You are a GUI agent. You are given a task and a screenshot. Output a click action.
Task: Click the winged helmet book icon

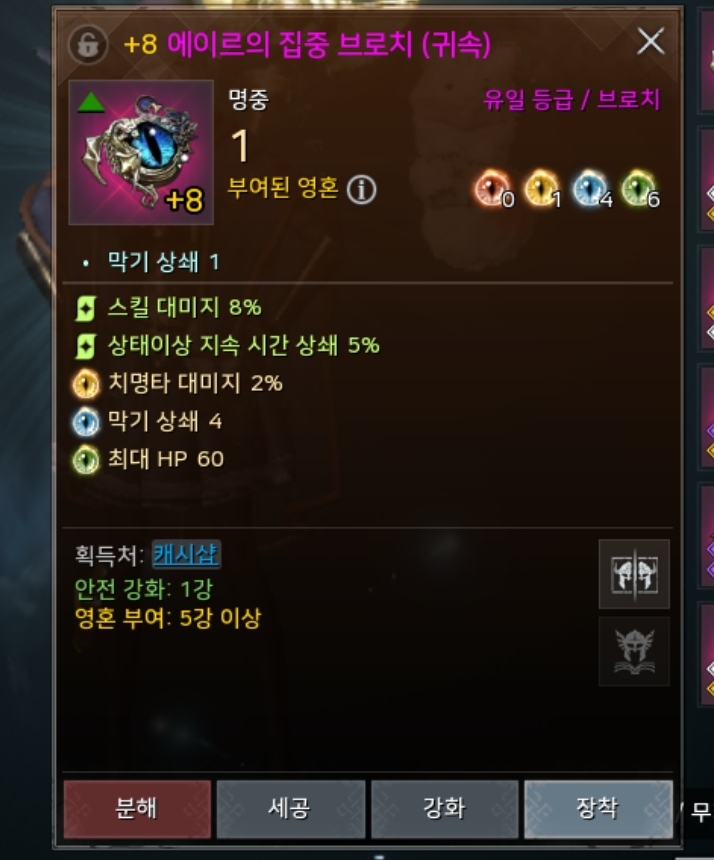point(634,651)
